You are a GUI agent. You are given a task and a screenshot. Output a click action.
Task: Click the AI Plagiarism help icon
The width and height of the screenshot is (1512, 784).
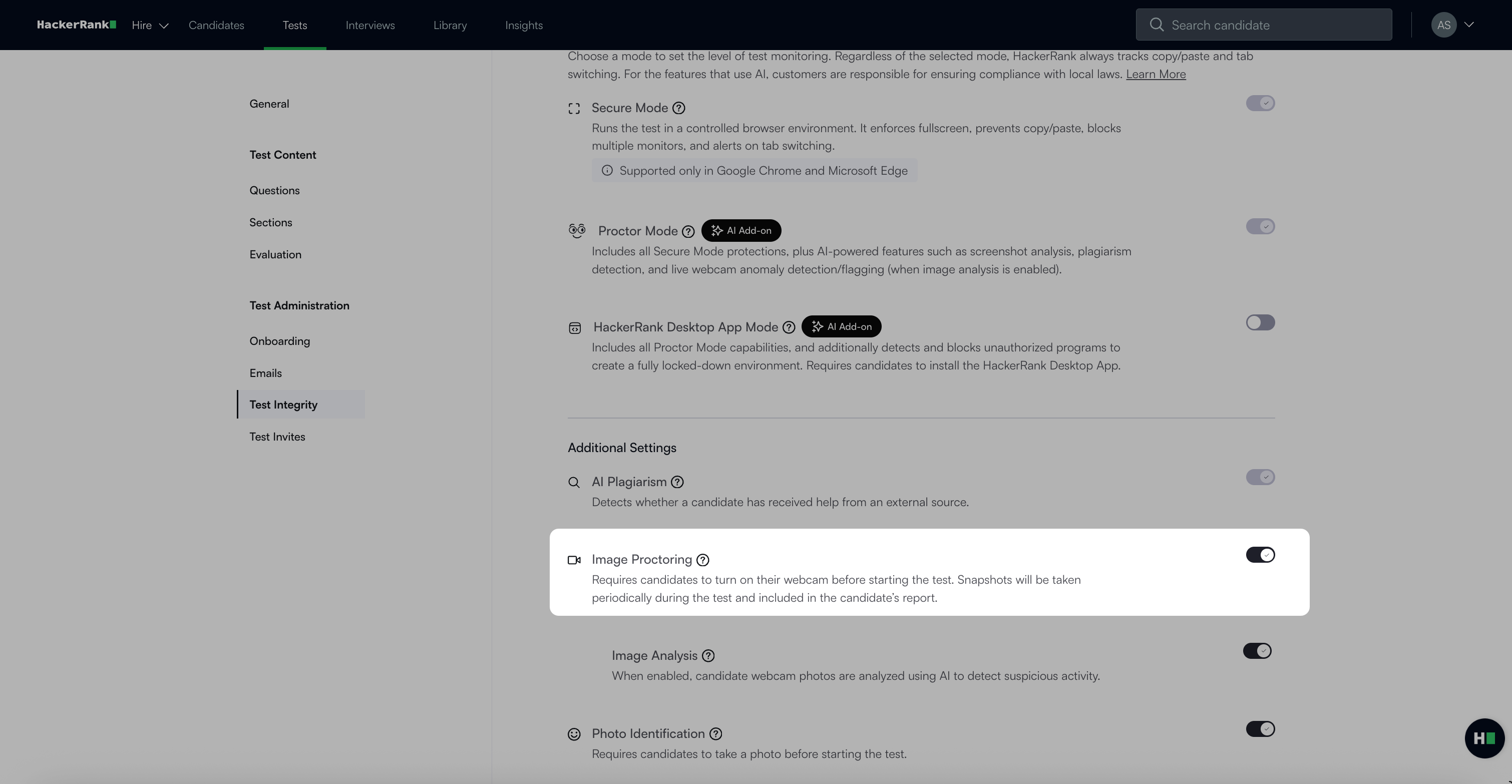[x=677, y=482]
